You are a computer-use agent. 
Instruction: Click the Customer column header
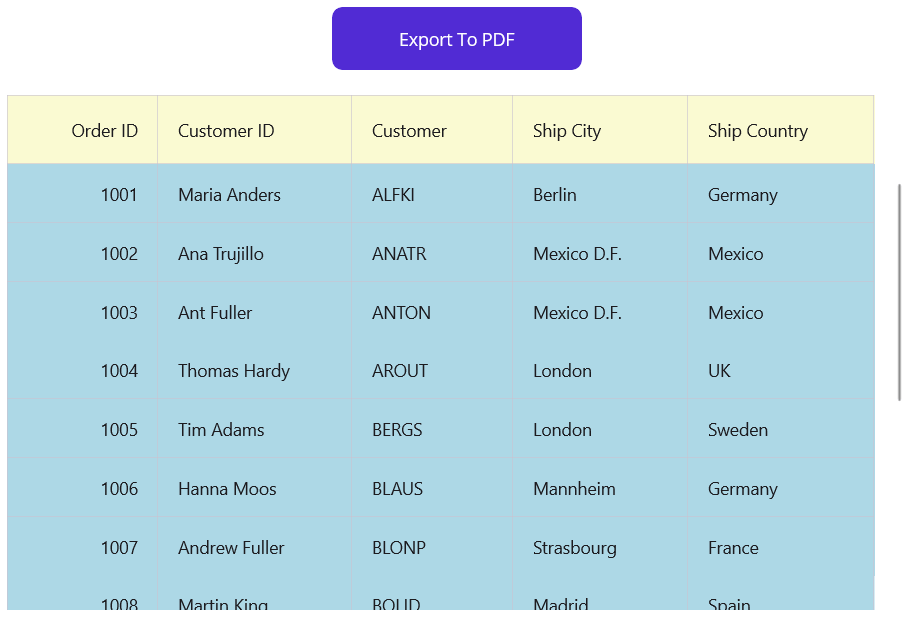tap(409, 131)
